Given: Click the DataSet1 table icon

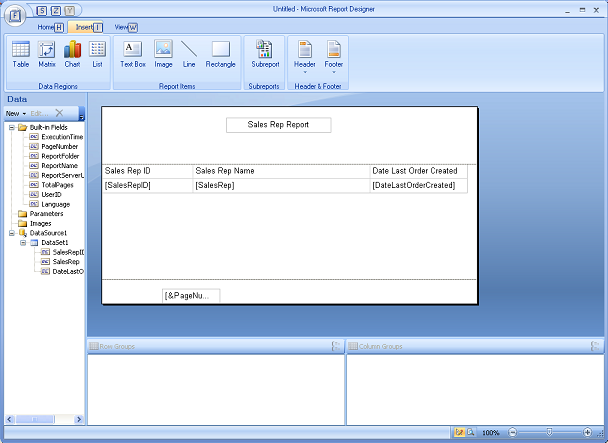Looking at the screenshot, I should pos(34,242).
